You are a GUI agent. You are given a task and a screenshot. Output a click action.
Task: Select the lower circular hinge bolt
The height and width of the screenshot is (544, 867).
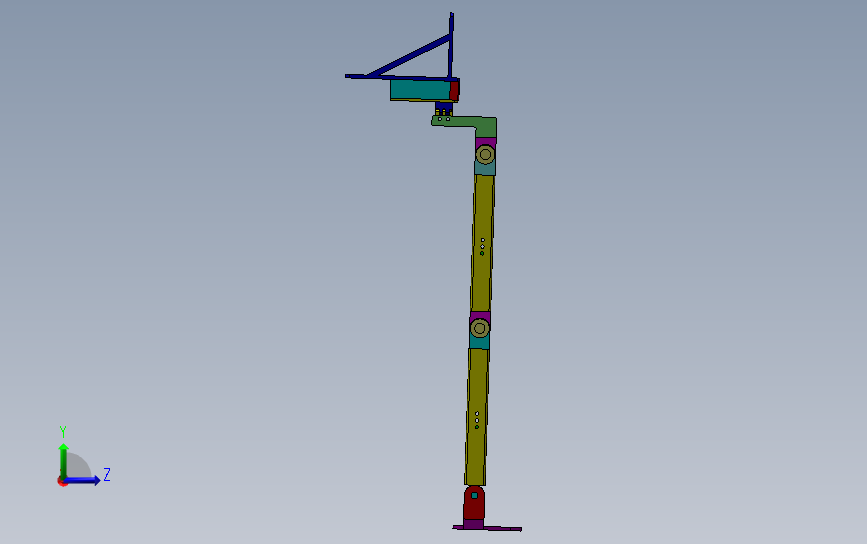[x=480, y=328]
